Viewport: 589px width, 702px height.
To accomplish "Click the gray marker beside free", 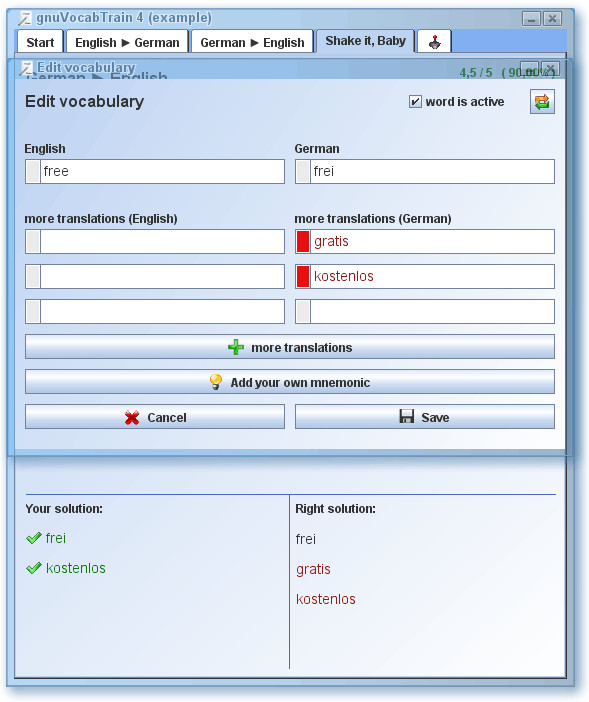I will pos(33,171).
